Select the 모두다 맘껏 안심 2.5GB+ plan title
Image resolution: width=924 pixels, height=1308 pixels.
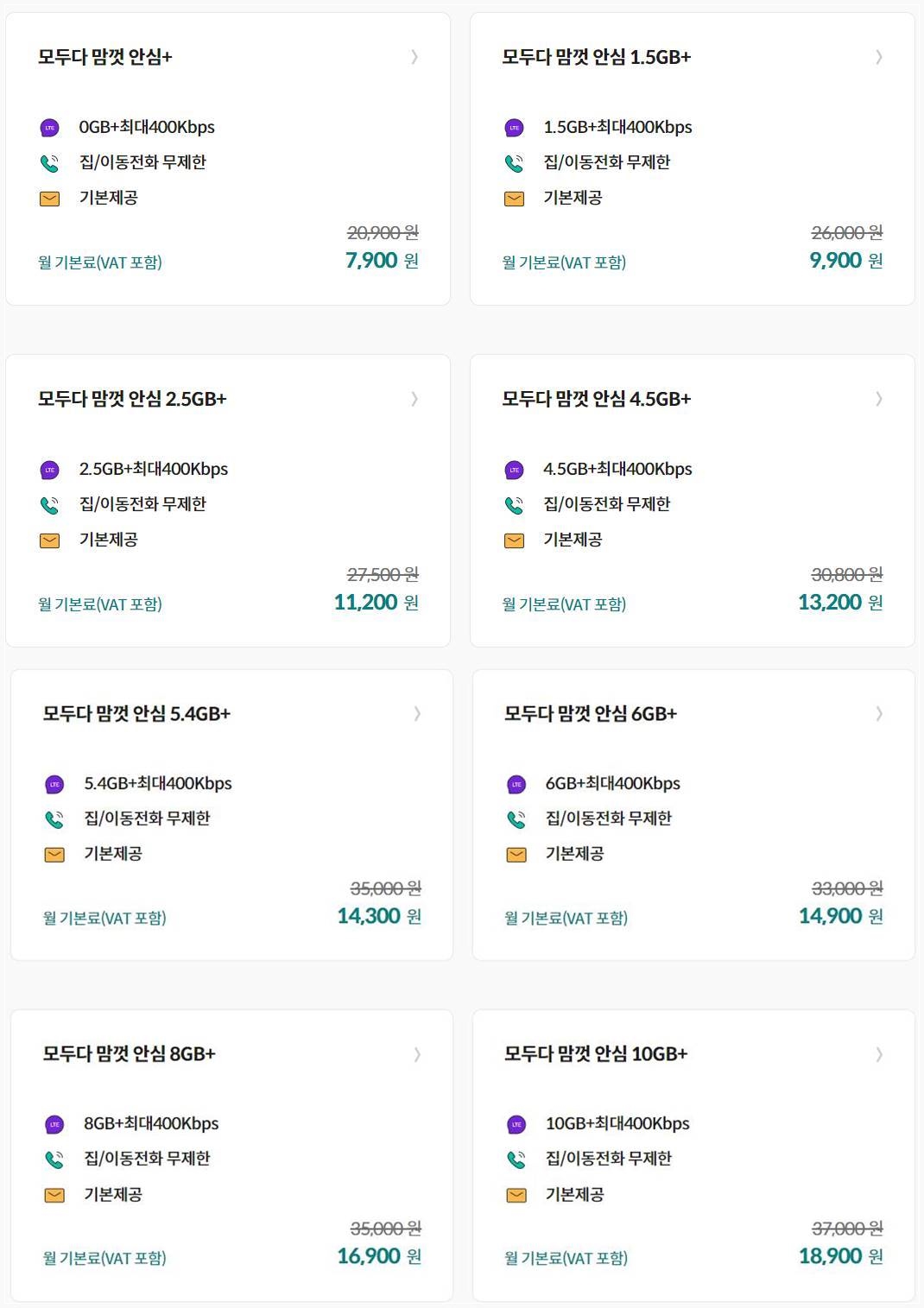[x=132, y=399]
